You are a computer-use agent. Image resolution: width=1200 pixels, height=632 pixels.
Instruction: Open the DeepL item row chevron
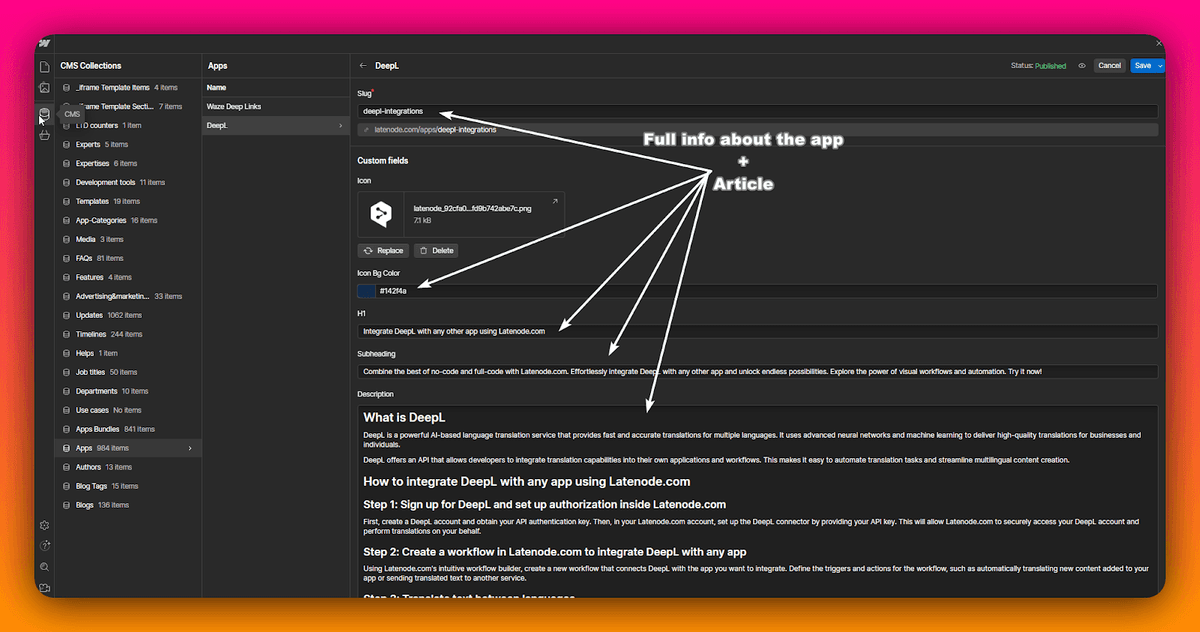point(340,126)
